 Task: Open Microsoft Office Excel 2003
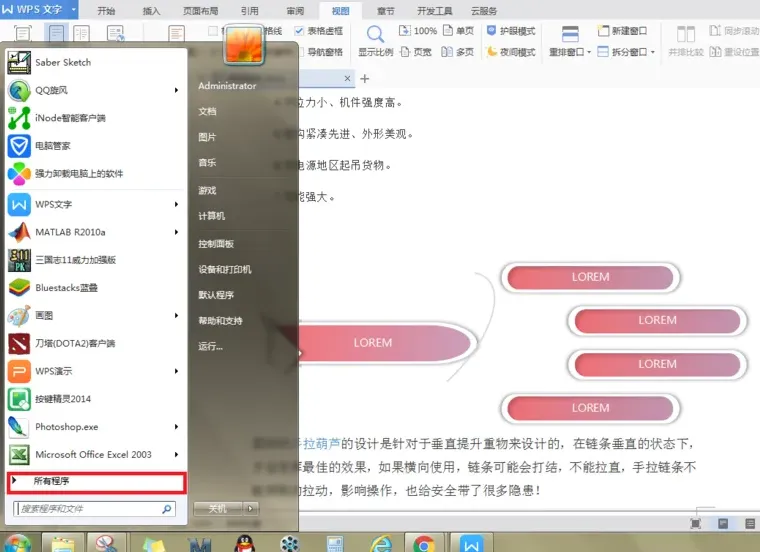[96, 455]
